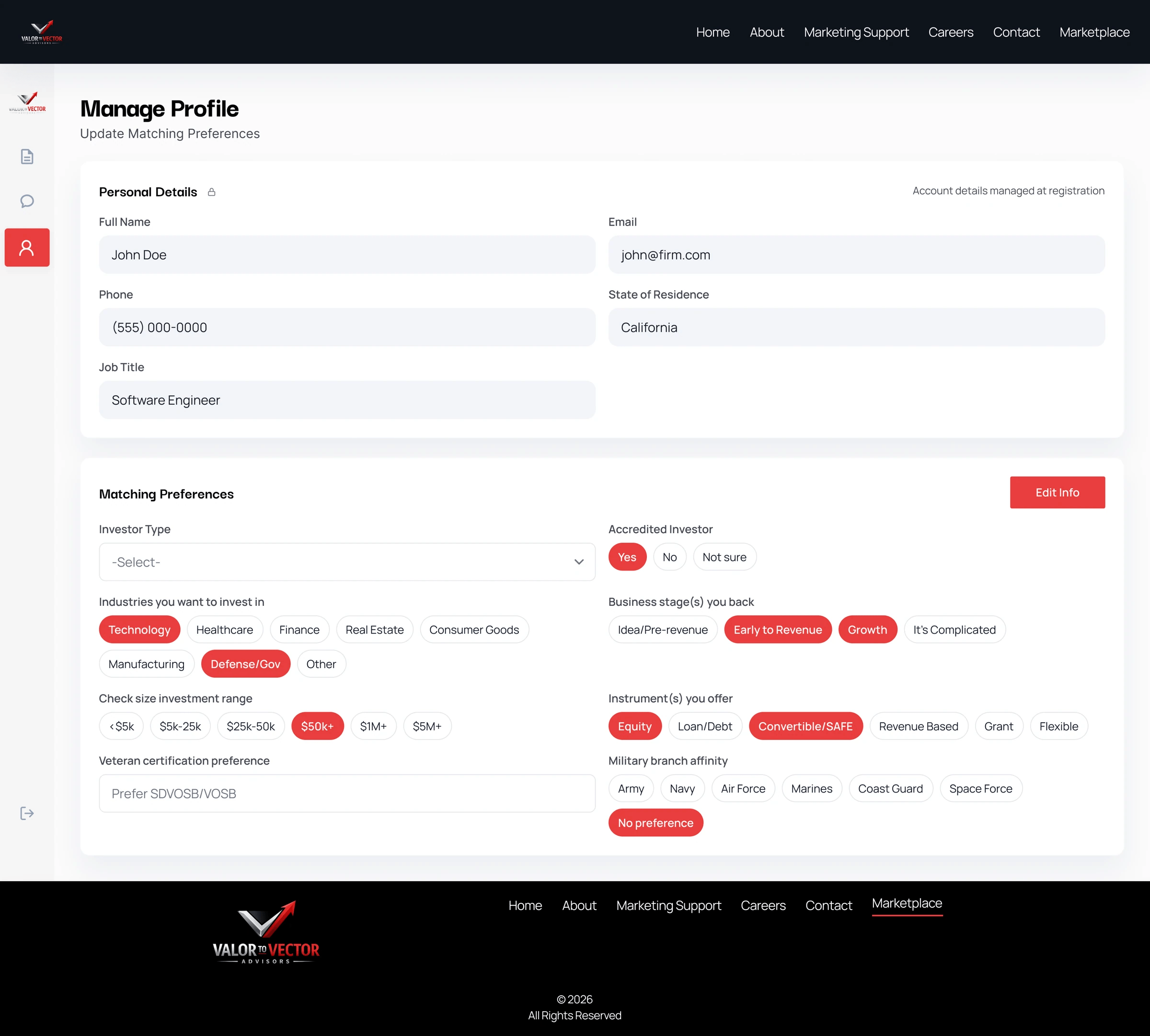
Task: Go to Marketing Support in header
Action: click(856, 33)
